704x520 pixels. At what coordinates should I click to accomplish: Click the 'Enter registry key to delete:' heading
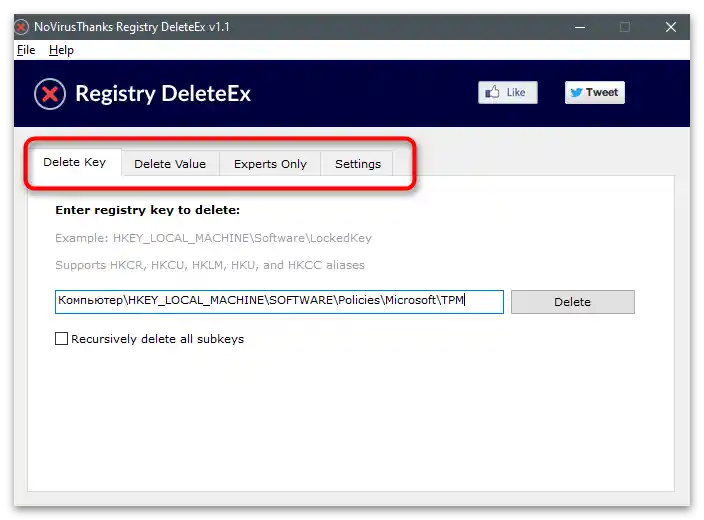(147, 210)
